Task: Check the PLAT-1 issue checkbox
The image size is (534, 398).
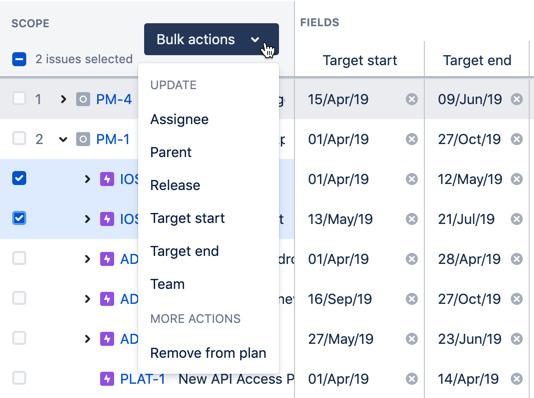Action: 19,378
